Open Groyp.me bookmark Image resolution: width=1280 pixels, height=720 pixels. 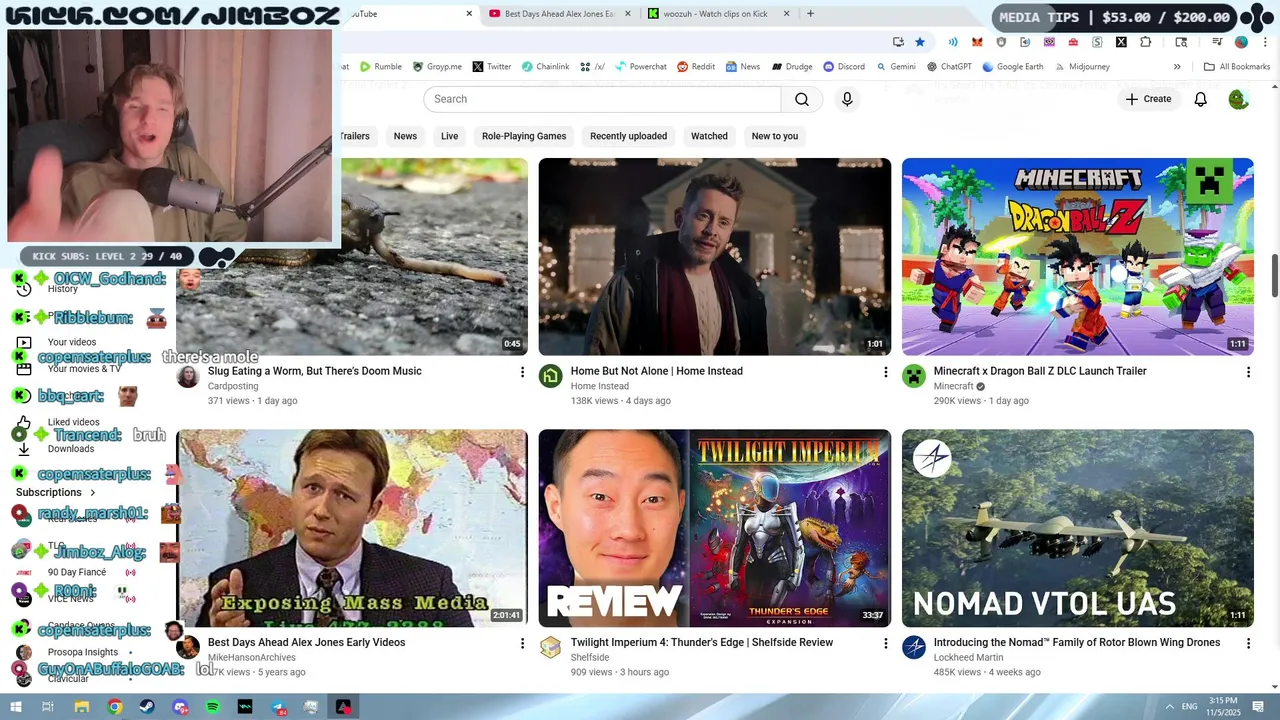click(x=437, y=67)
